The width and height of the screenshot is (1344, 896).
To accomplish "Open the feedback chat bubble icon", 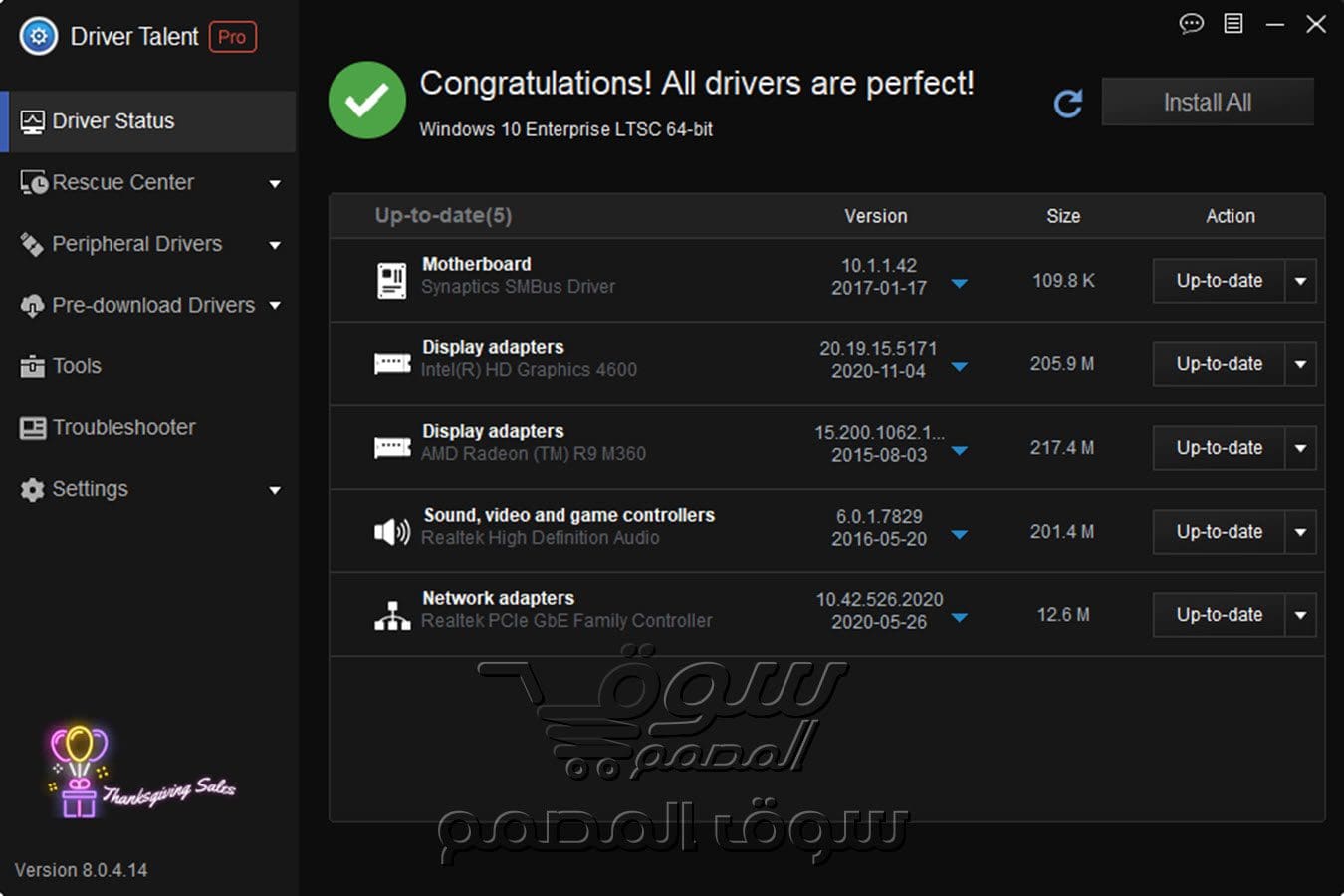I will 1191,23.
